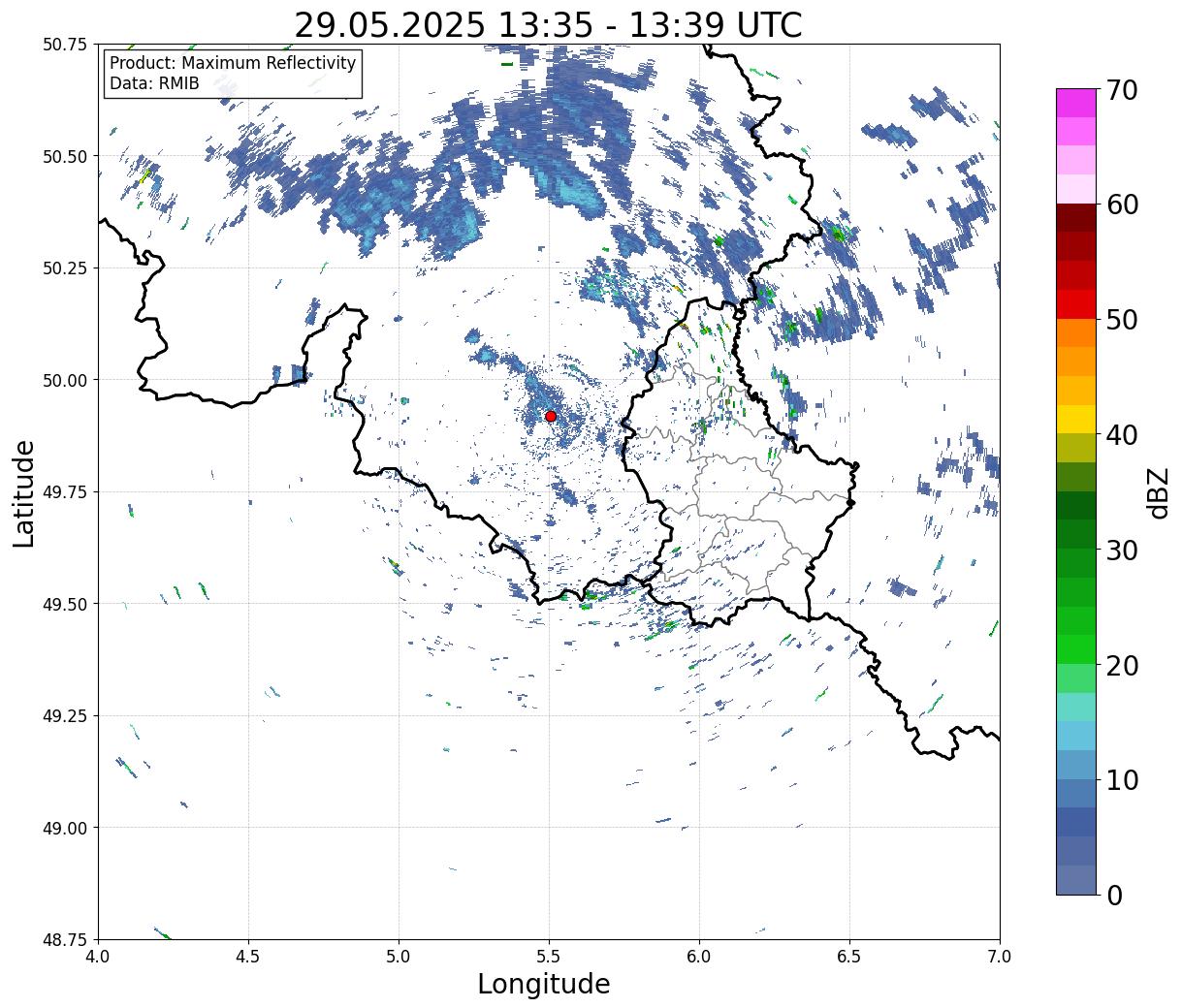Click the latitude tick label '49.25'
The image size is (1182, 1008).
click(65, 716)
